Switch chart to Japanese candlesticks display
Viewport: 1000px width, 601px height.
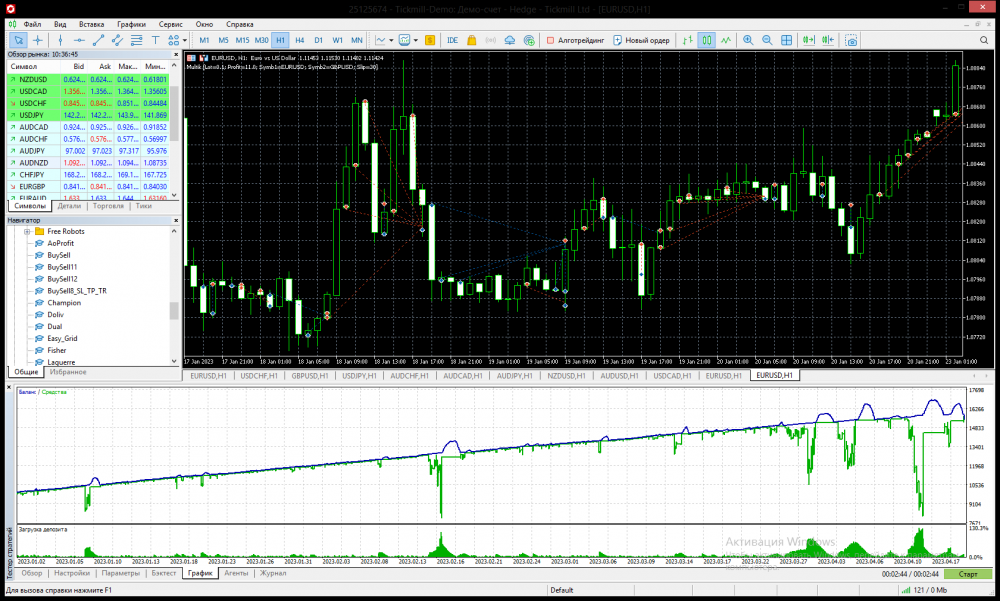click(707, 40)
